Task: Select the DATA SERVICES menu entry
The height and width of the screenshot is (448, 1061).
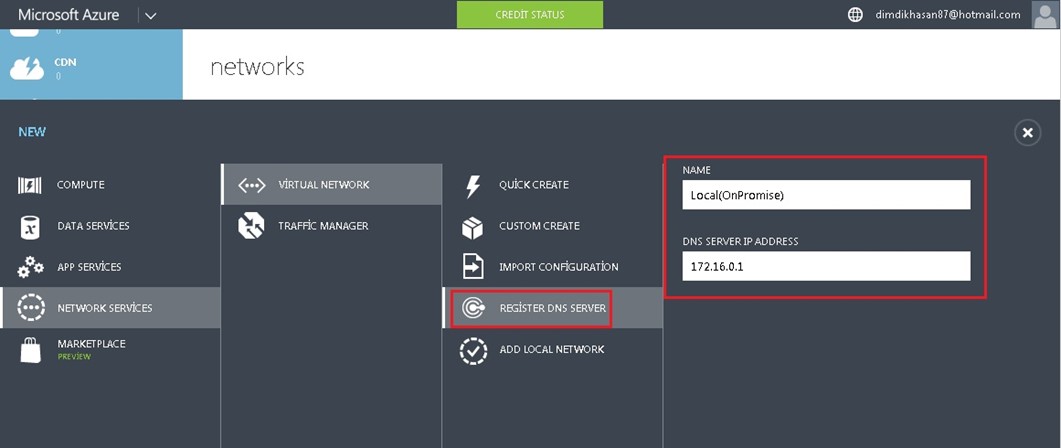Action: coord(110,226)
